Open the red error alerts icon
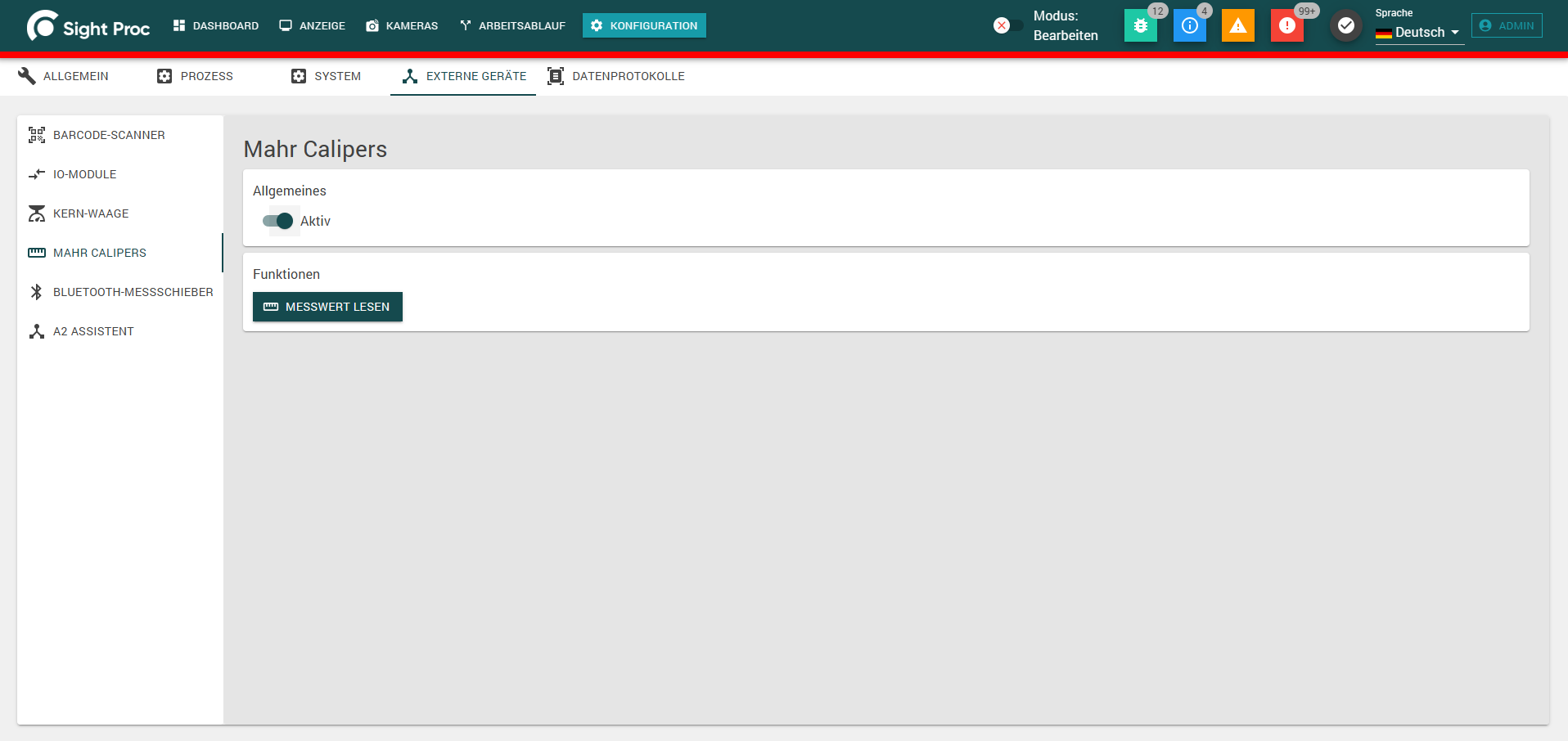The image size is (1568, 741). (x=1286, y=25)
